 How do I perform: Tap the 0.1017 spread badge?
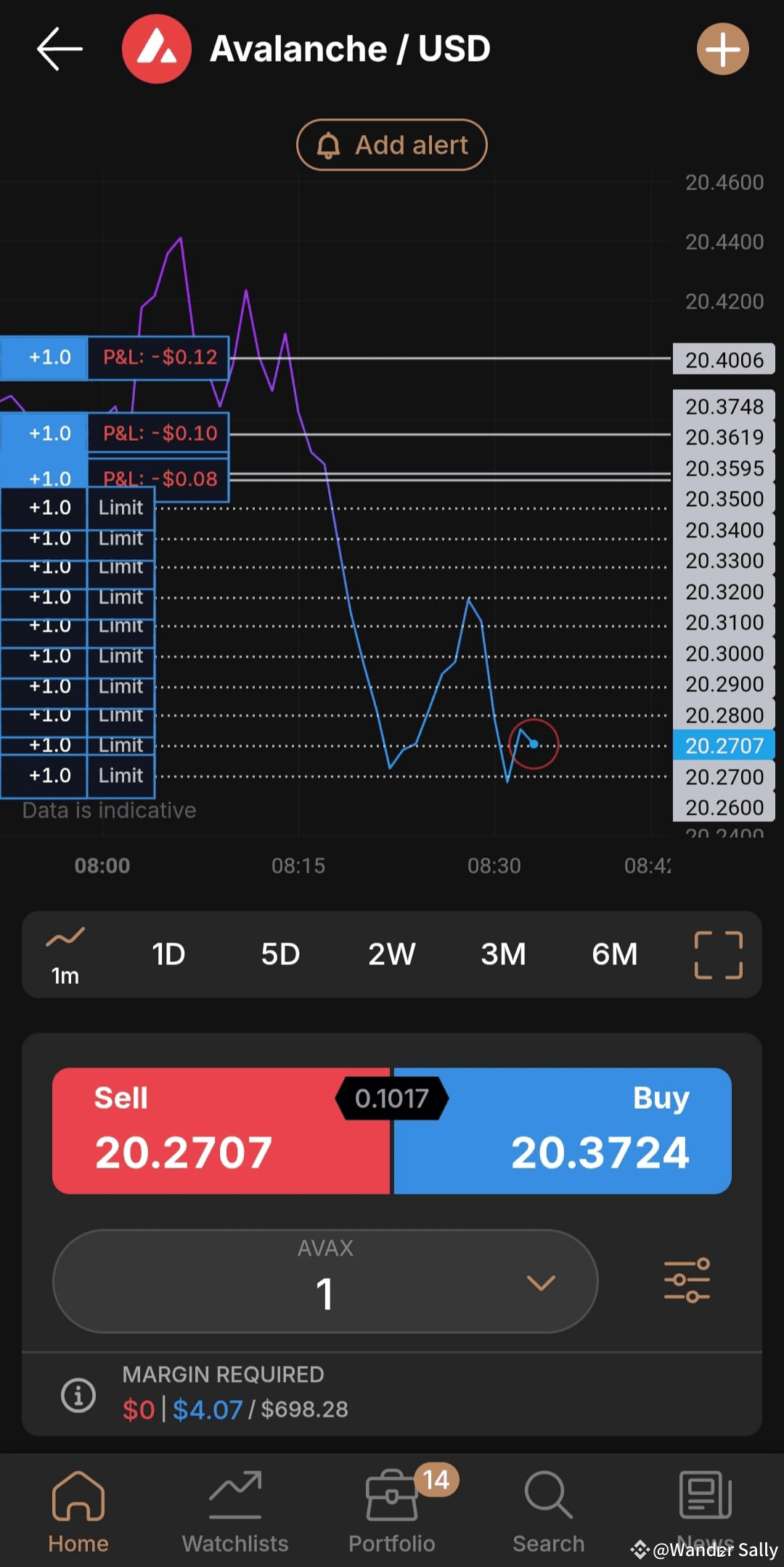click(x=392, y=1098)
